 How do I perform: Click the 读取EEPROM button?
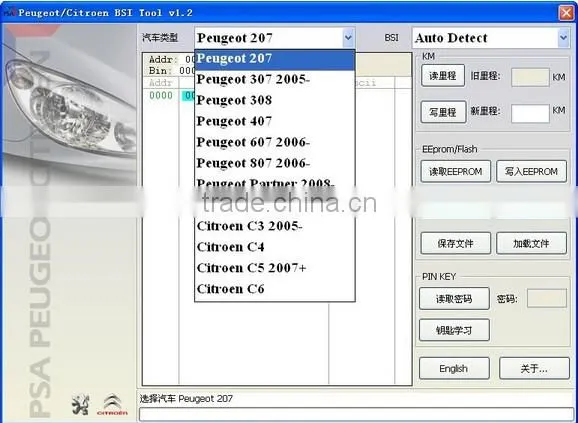[x=456, y=172]
